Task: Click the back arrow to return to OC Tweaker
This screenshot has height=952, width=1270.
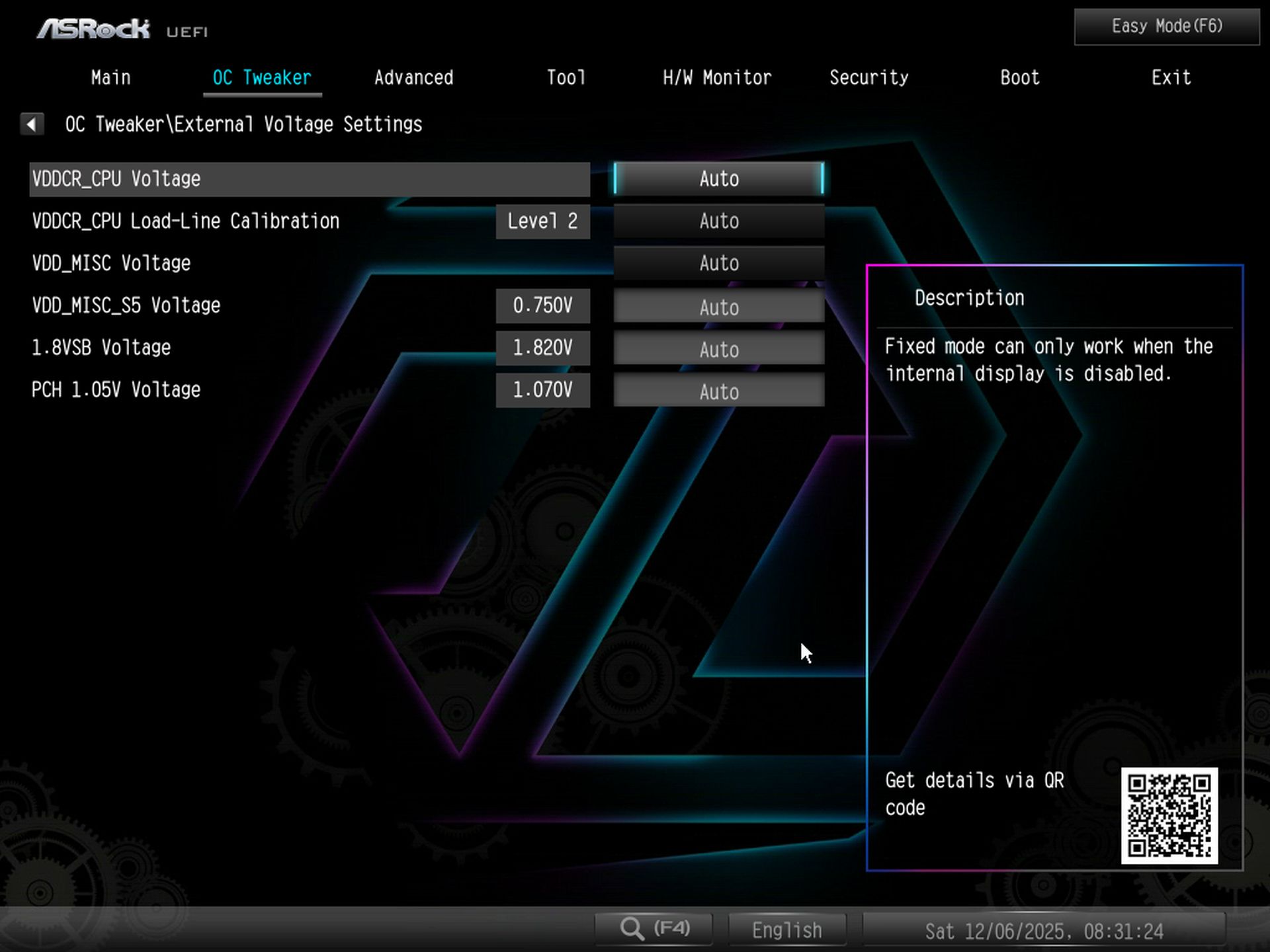Action: [31, 124]
